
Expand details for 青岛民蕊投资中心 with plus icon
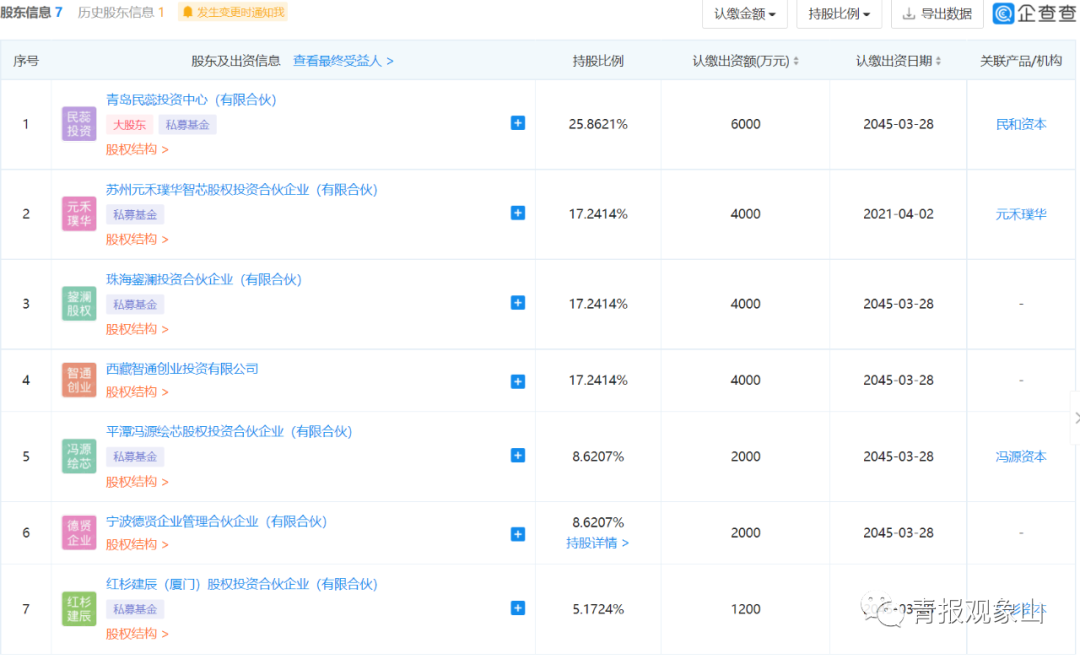tap(518, 123)
